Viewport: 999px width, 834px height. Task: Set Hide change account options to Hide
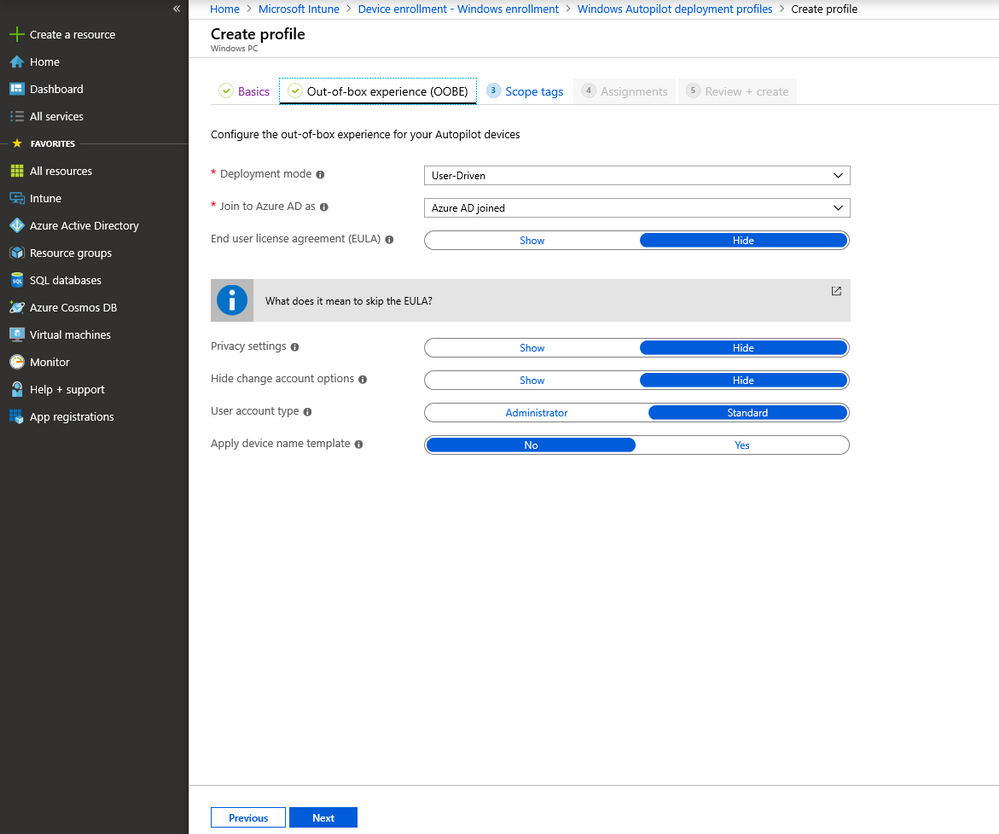click(x=744, y=380)
